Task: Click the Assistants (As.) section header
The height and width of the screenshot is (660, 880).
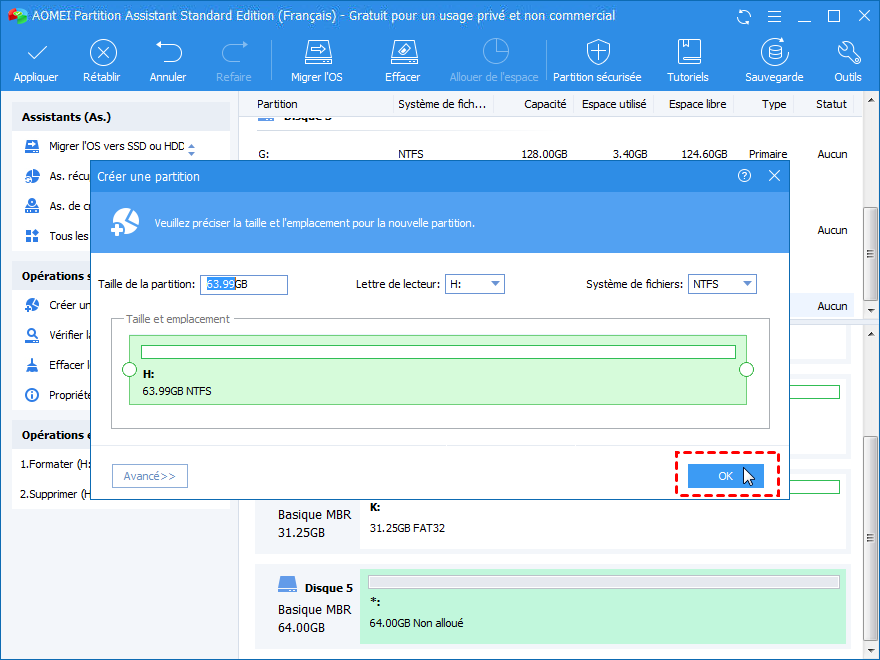Action: (x=121, y=117)
